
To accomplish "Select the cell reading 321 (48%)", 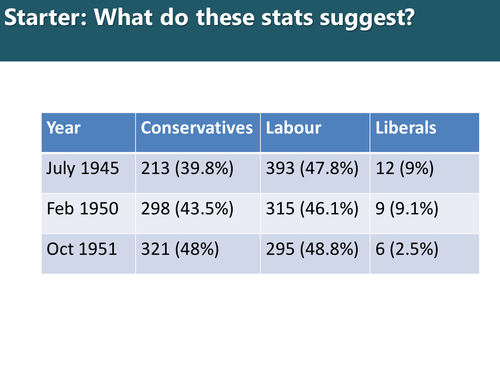I will 198,254.
